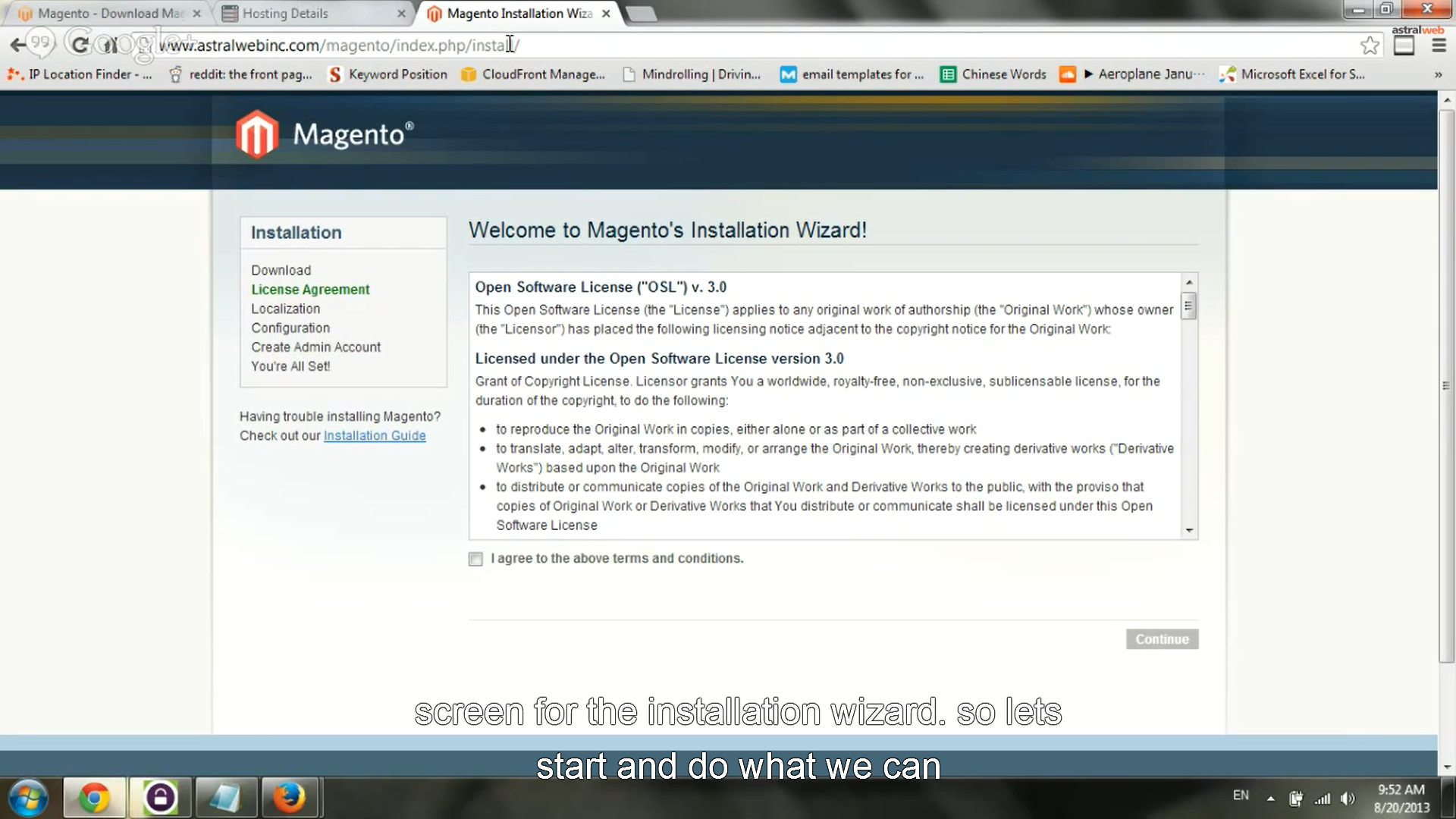Viewport: 1456px width, 819px height.
Task: Click the page's vertical scrollbar
Action: click(x=1446, y=385)
